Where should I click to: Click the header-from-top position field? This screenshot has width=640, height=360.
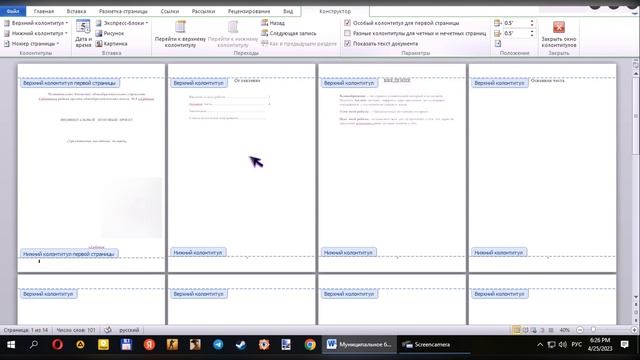pos(515,23)
